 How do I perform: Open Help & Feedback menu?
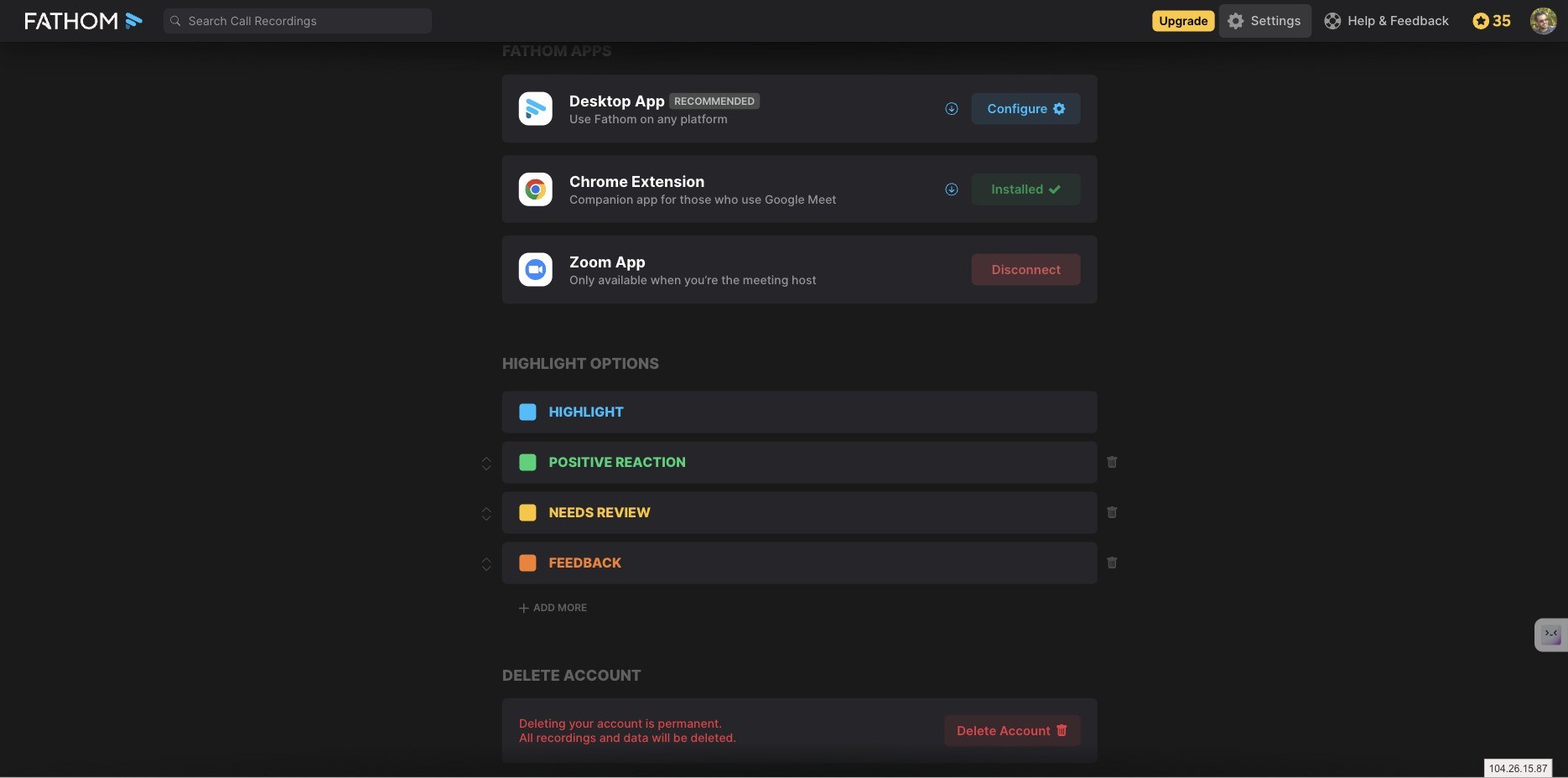pos(1386,21)
